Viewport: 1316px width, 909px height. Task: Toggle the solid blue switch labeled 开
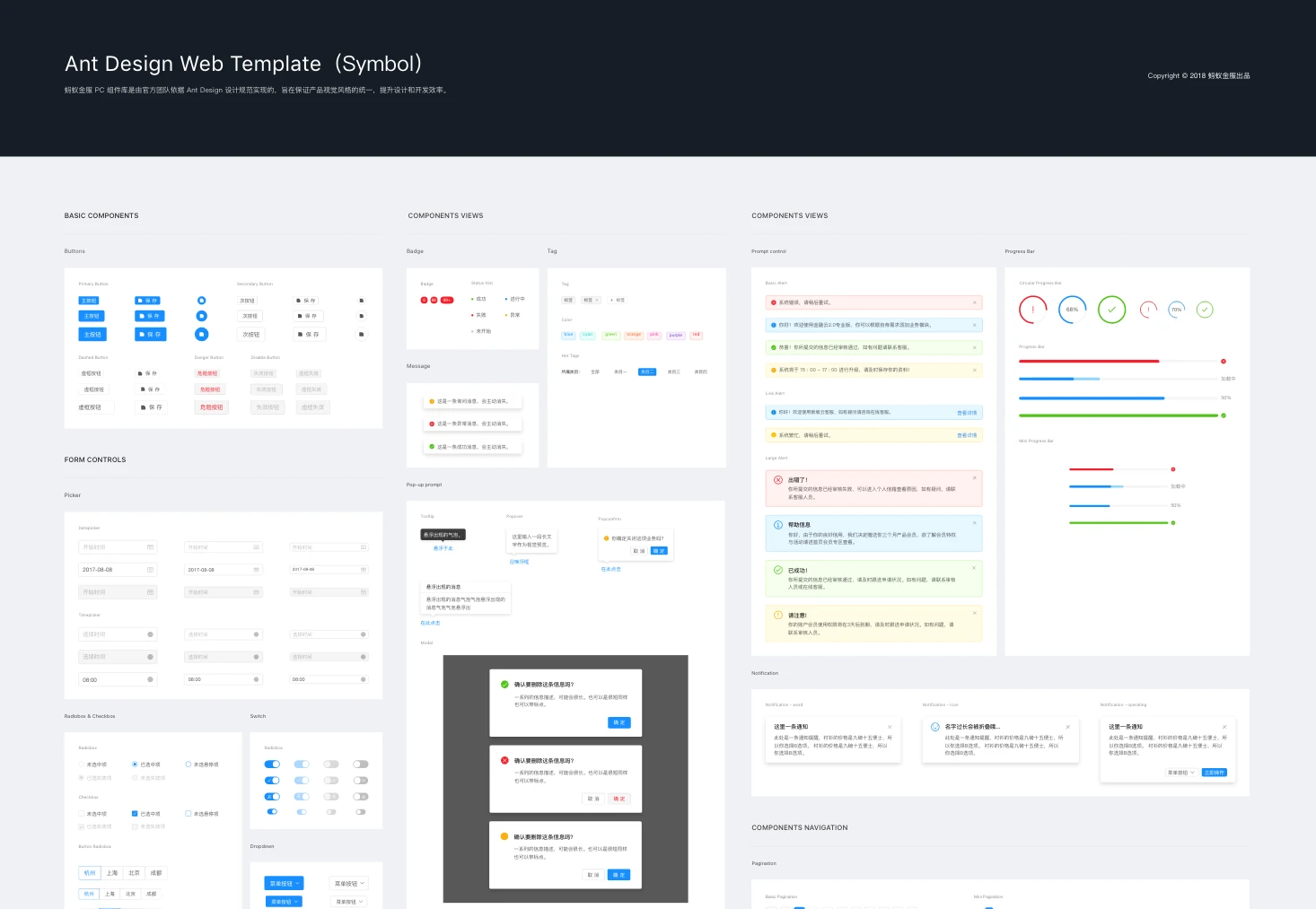[272, 797]
